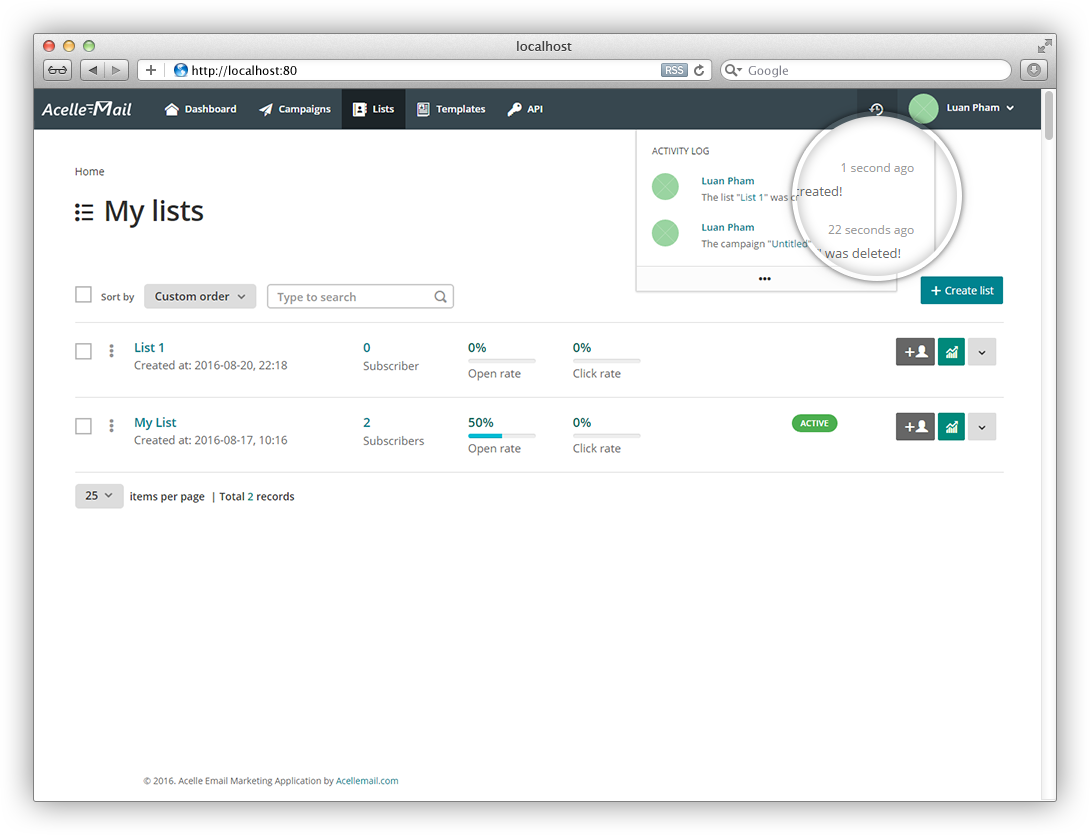The width and height of the screenshot is (1090, 835).
Task: Open the three-dot menu for List 1
Action: [x=111, y=351]
